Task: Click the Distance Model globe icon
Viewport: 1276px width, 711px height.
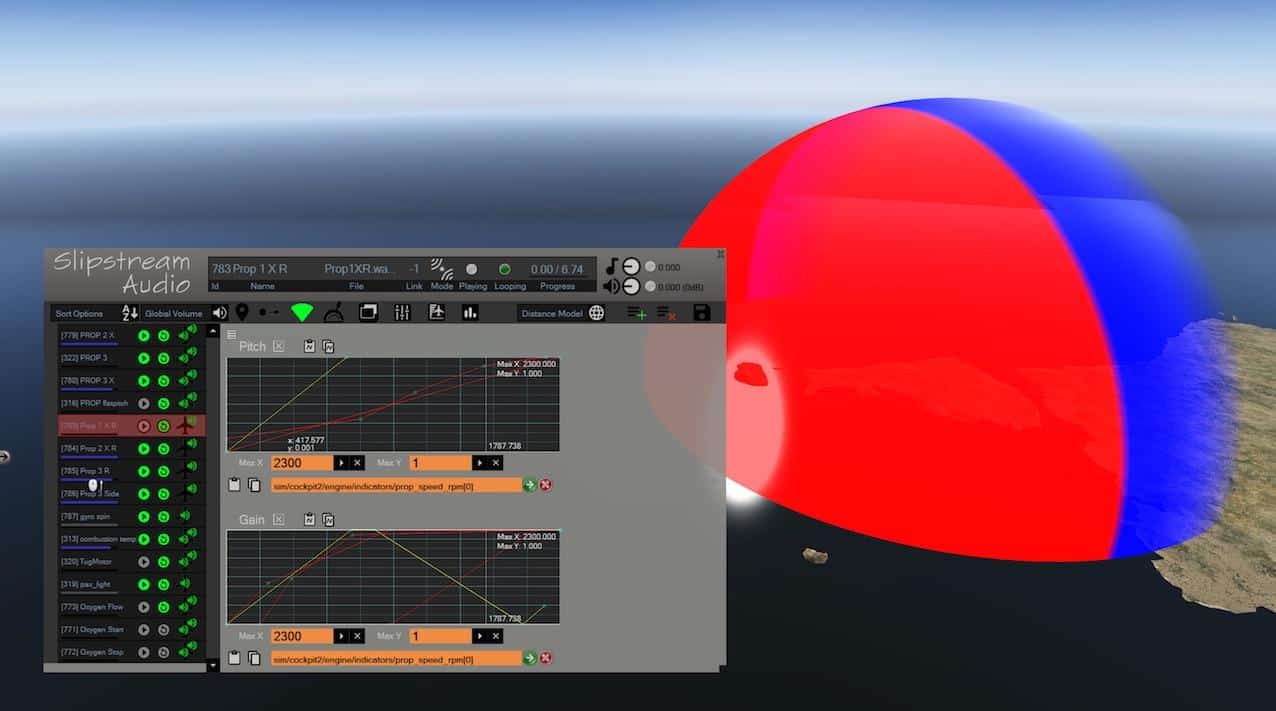Action: [x=597, y=313]
